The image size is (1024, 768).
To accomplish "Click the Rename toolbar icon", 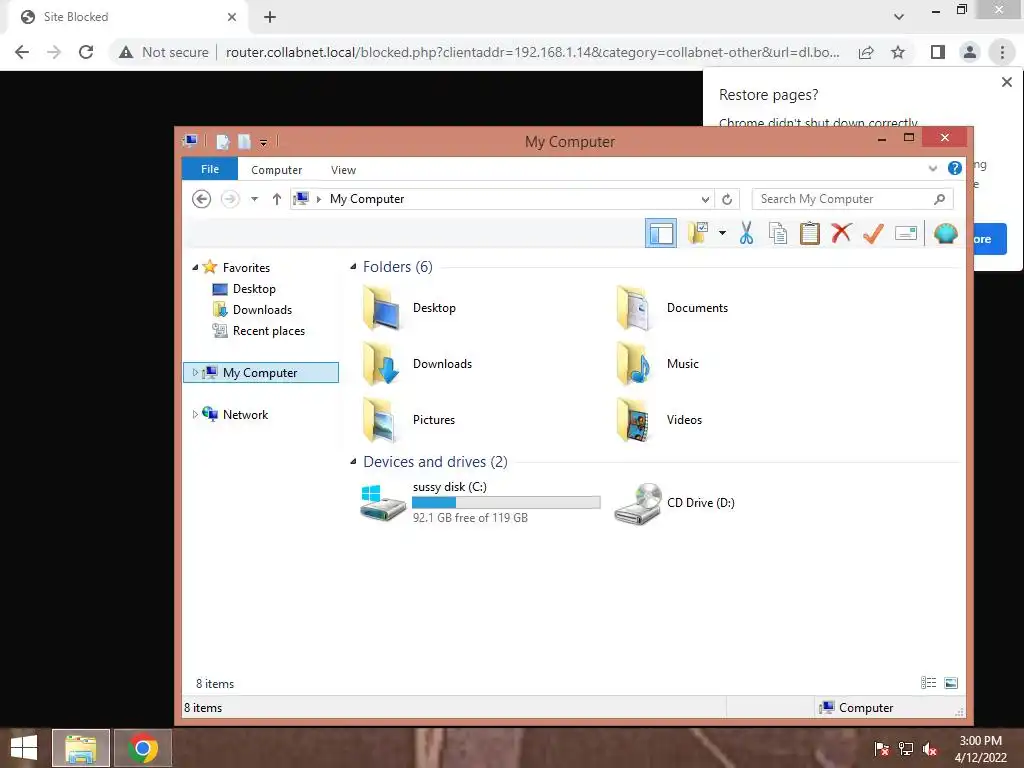I will [906, 233].
